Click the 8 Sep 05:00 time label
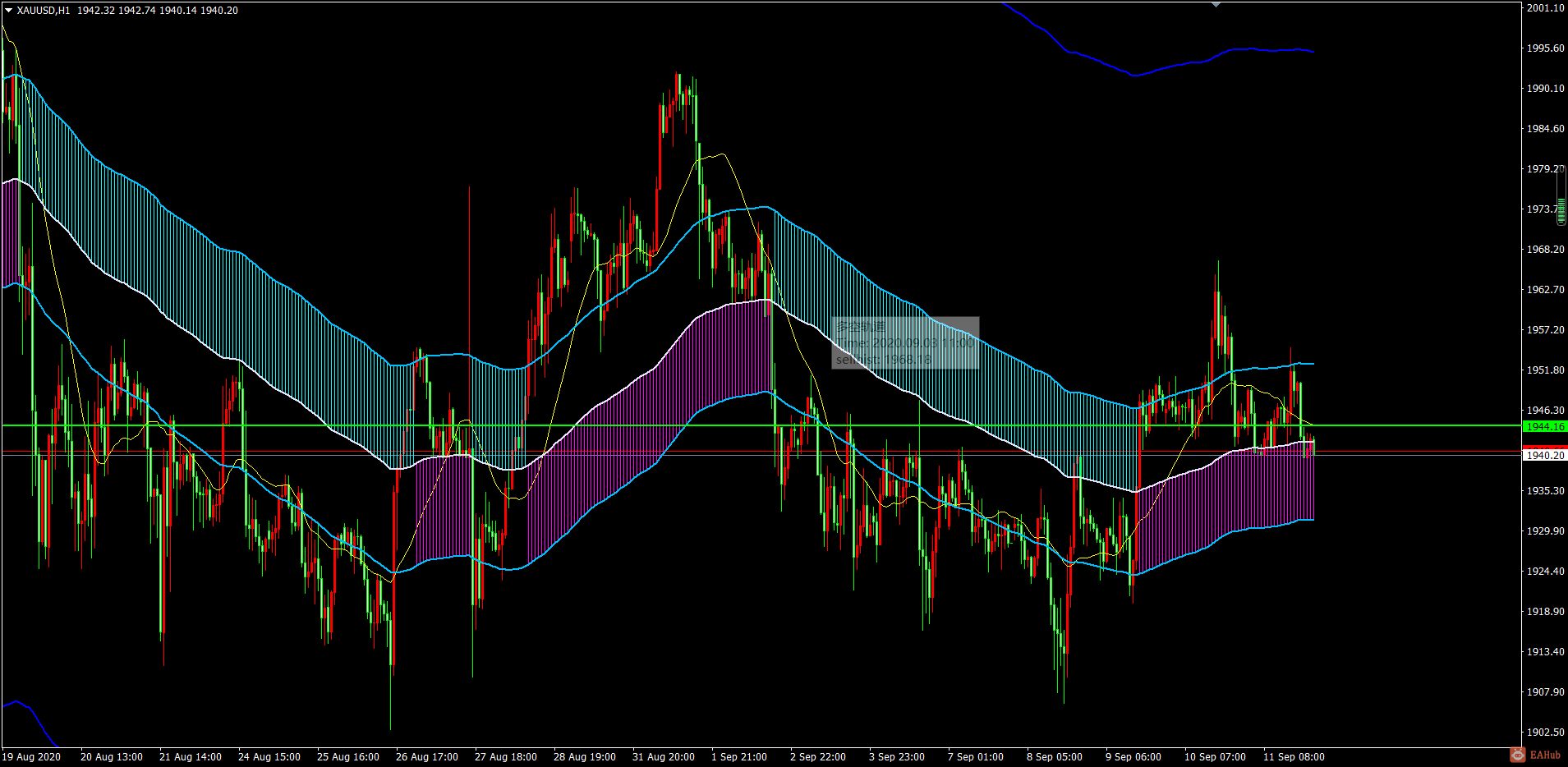Screen dimensions: 1568x767 1055,757
